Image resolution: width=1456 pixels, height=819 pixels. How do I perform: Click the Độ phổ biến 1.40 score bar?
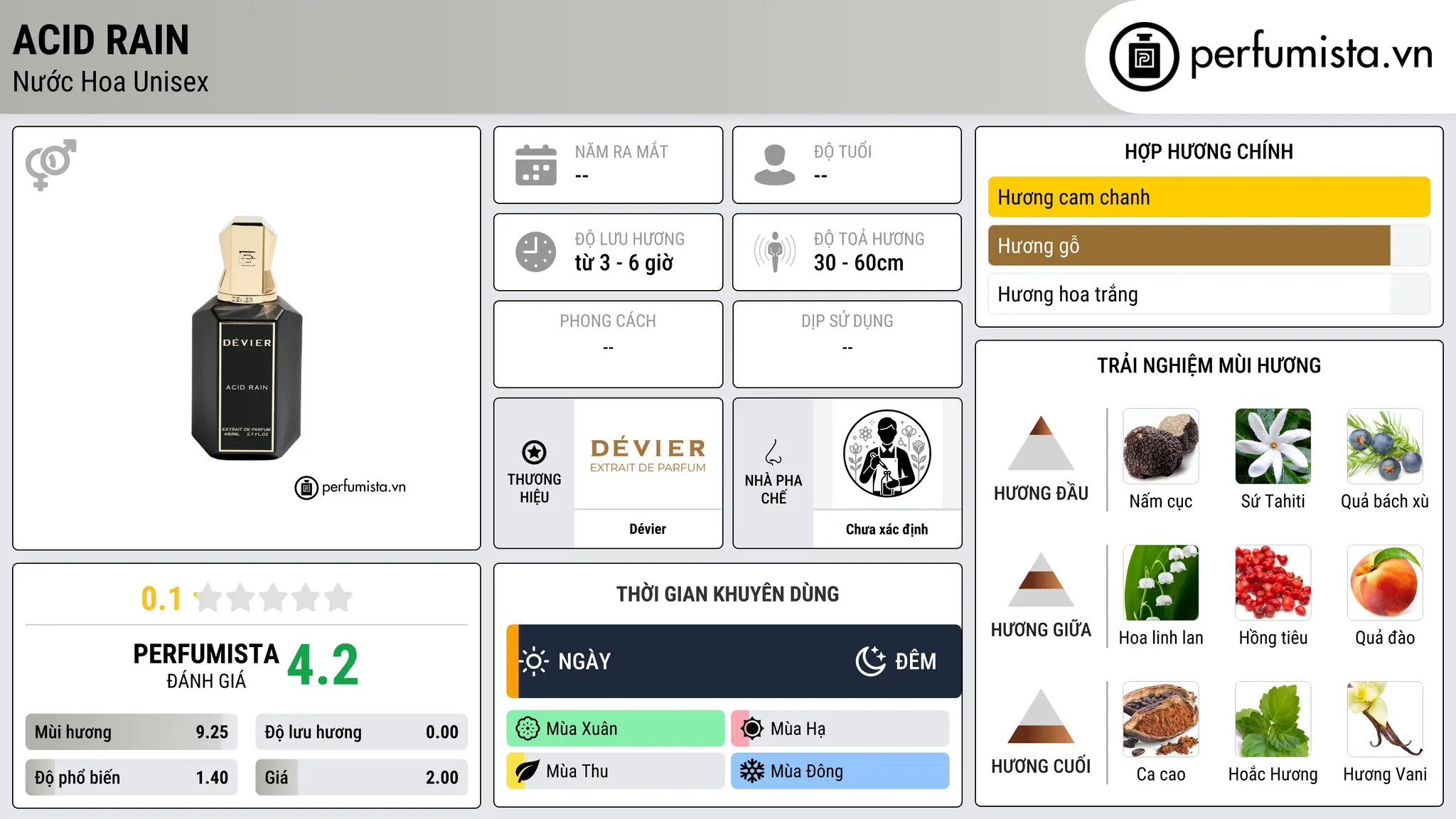pos(132,777)
